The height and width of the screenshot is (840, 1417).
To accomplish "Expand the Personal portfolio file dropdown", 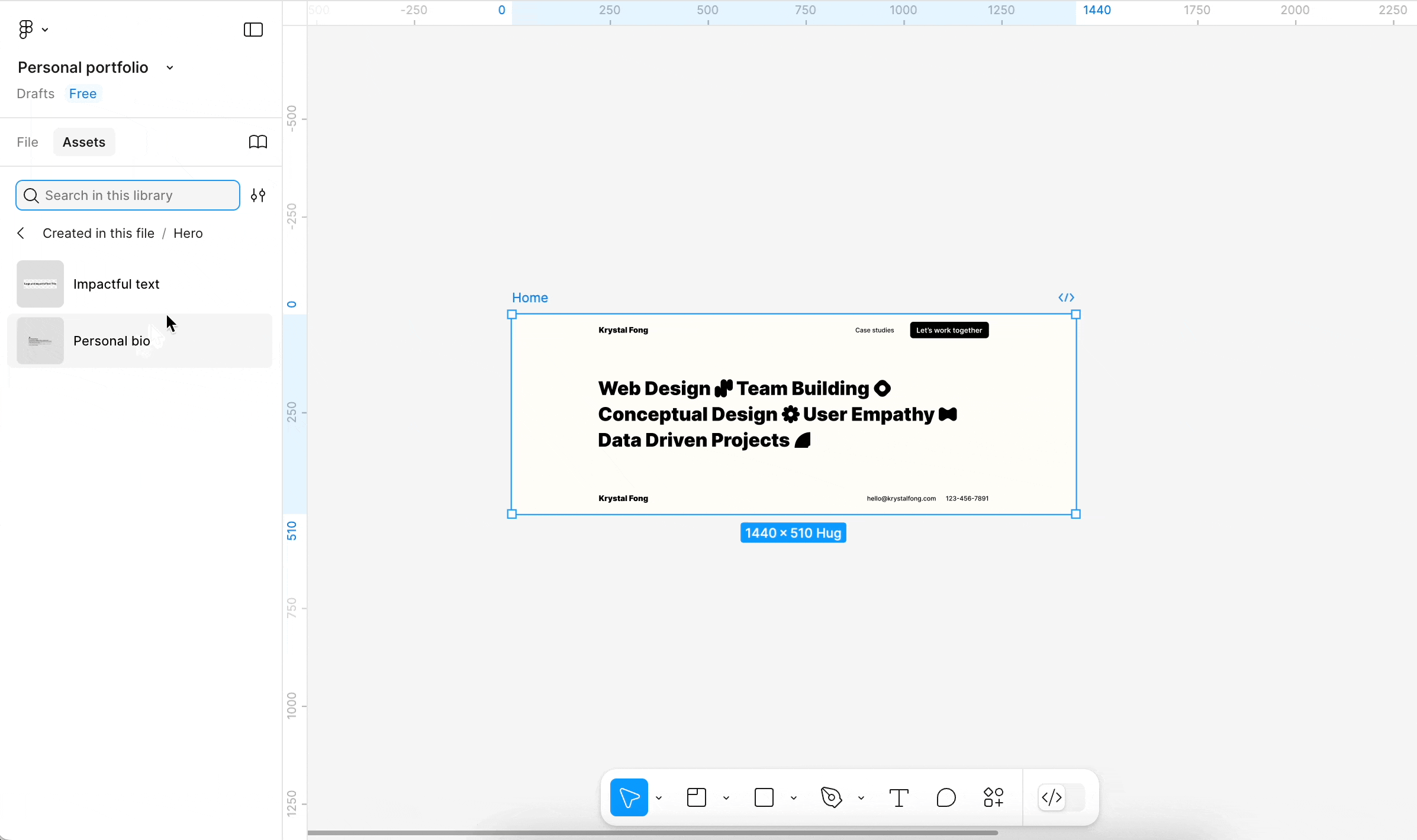I will click(170, 68).
